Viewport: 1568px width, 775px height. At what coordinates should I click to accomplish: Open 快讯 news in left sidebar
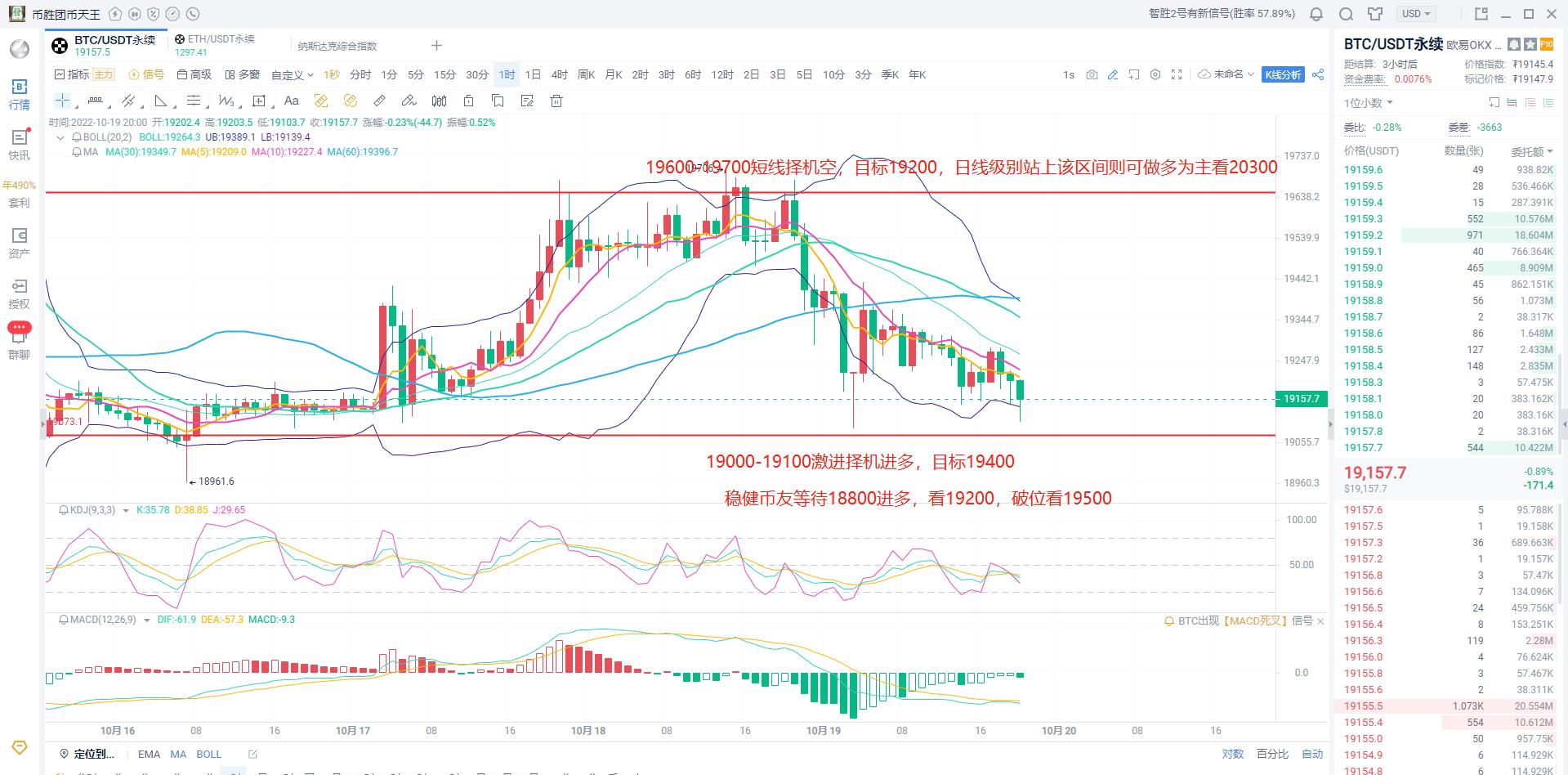(x=19, y=145)
